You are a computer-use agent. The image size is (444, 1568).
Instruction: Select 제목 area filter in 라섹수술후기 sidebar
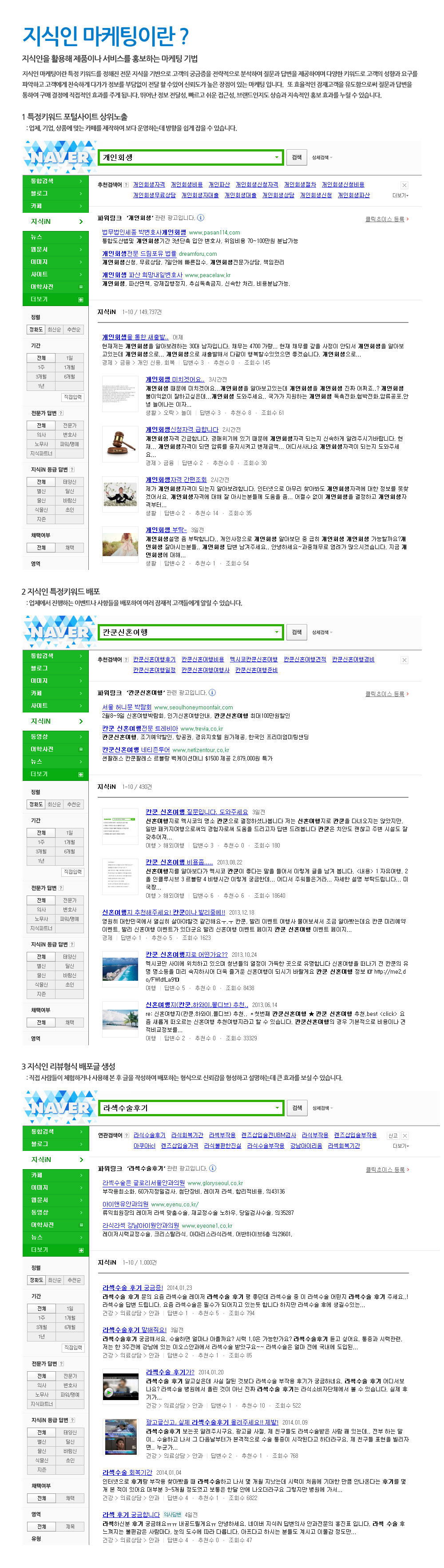[70, 1526]
